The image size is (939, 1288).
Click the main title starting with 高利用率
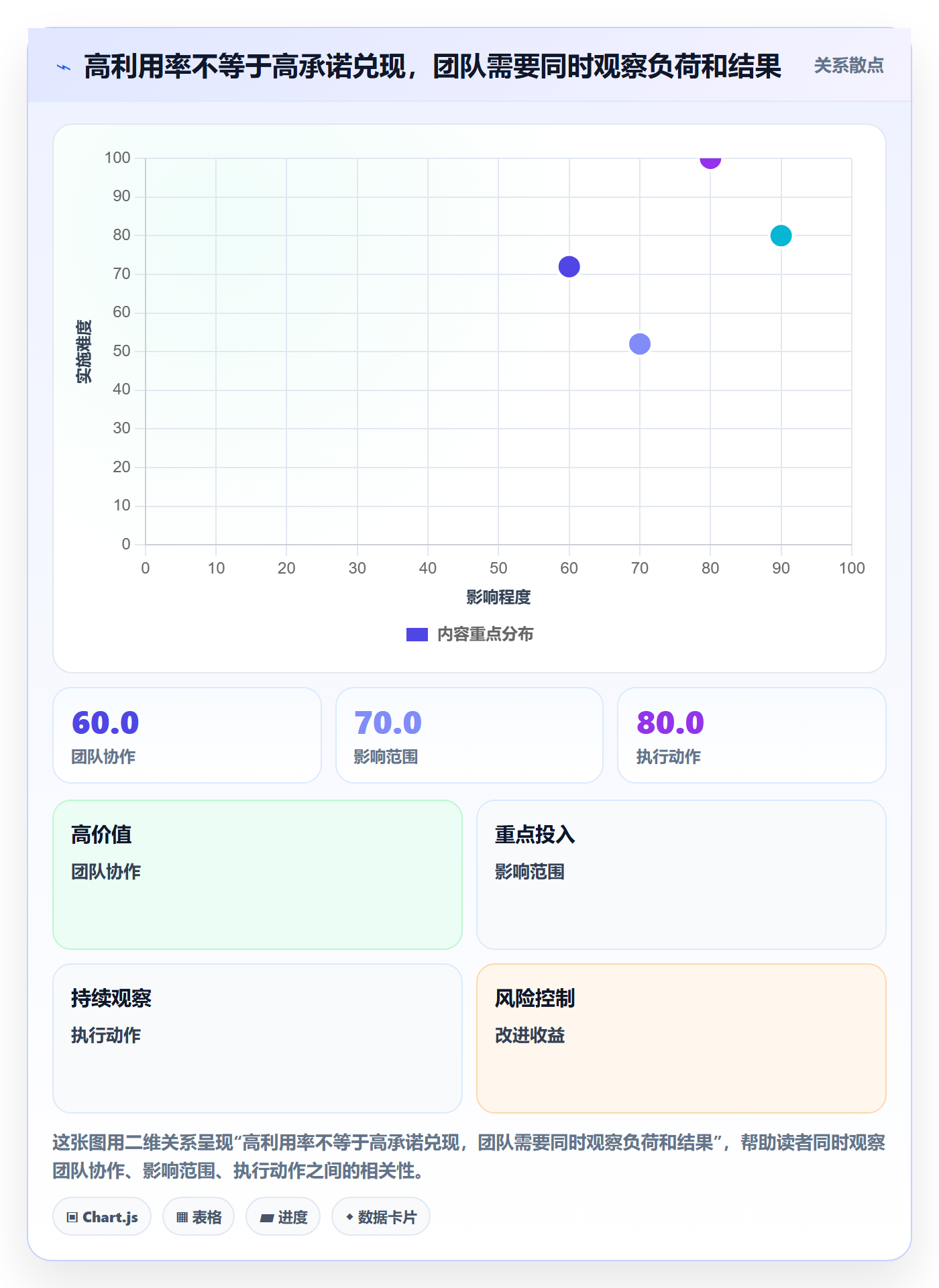(x=433, y=66)
